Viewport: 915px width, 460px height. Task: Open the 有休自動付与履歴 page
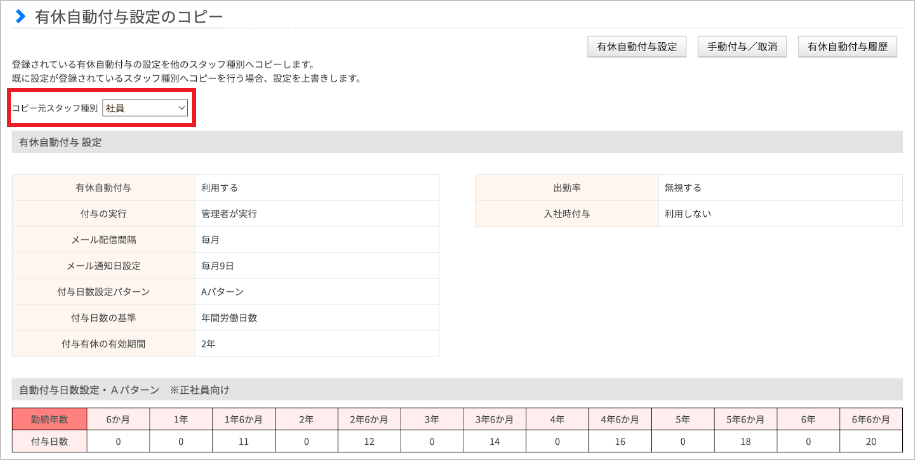click(x=847, y=47)
